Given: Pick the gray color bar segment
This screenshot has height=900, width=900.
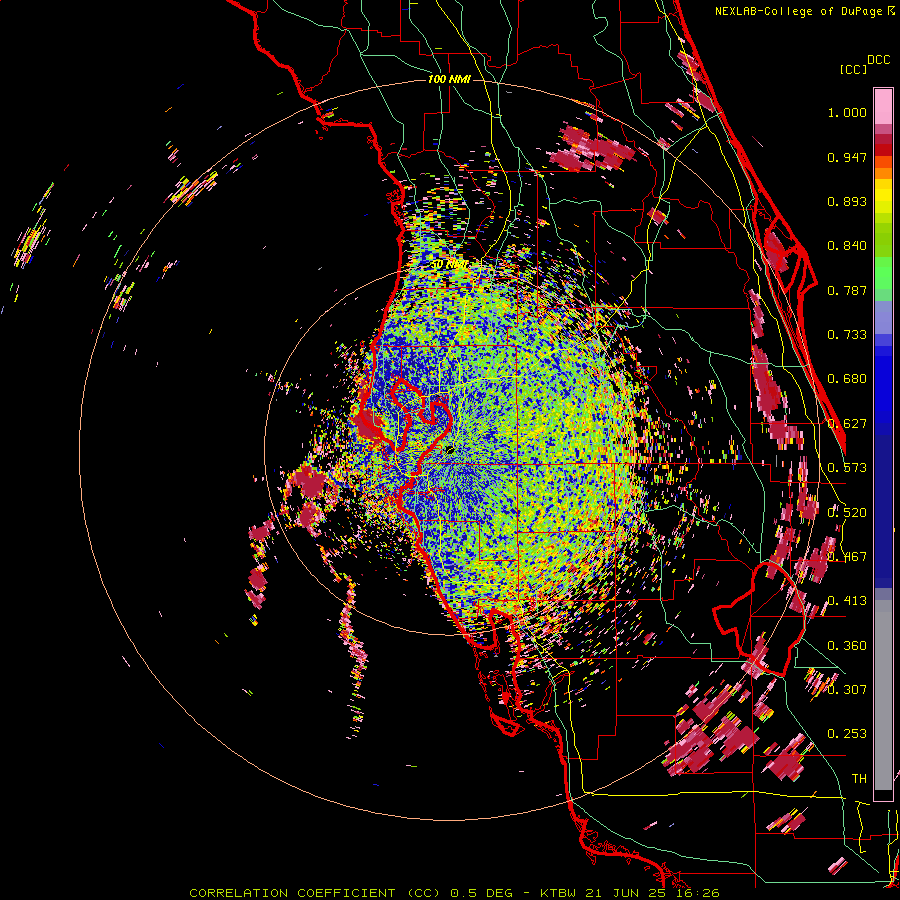Looking at the screenshot, I should (x=883, y=695).
